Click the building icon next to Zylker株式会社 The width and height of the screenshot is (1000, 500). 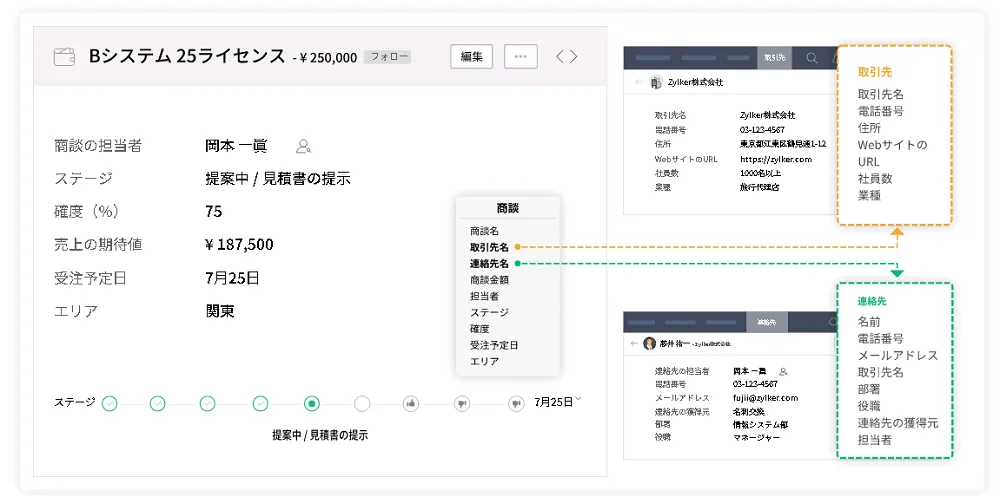tap(655, 82)
